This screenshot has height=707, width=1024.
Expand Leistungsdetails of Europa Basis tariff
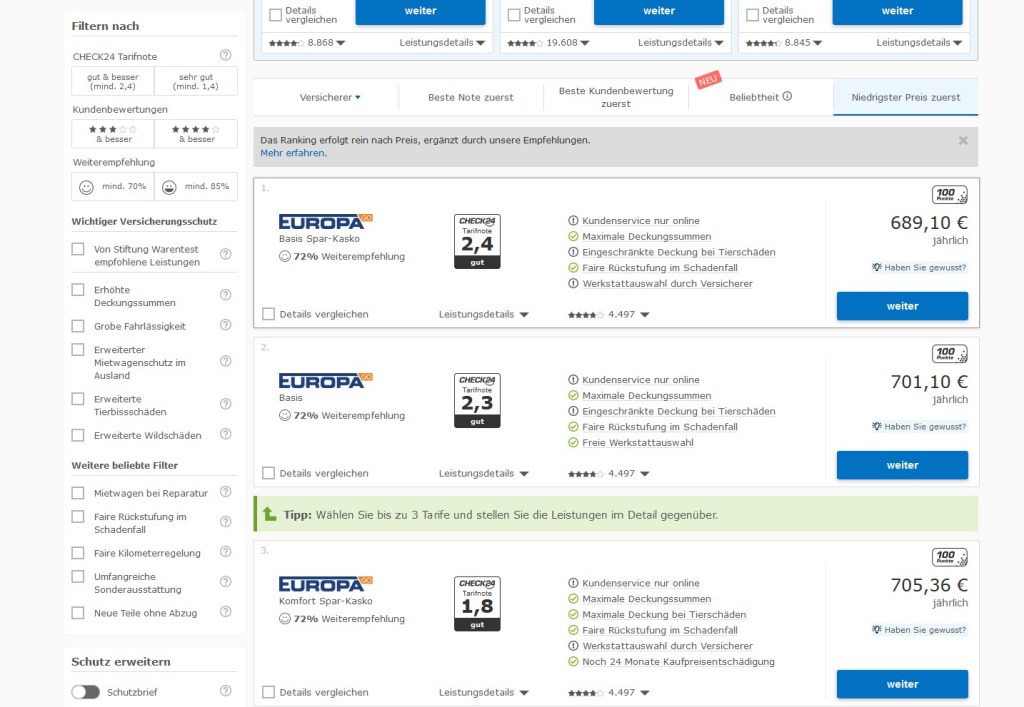(x=483, y=473)
